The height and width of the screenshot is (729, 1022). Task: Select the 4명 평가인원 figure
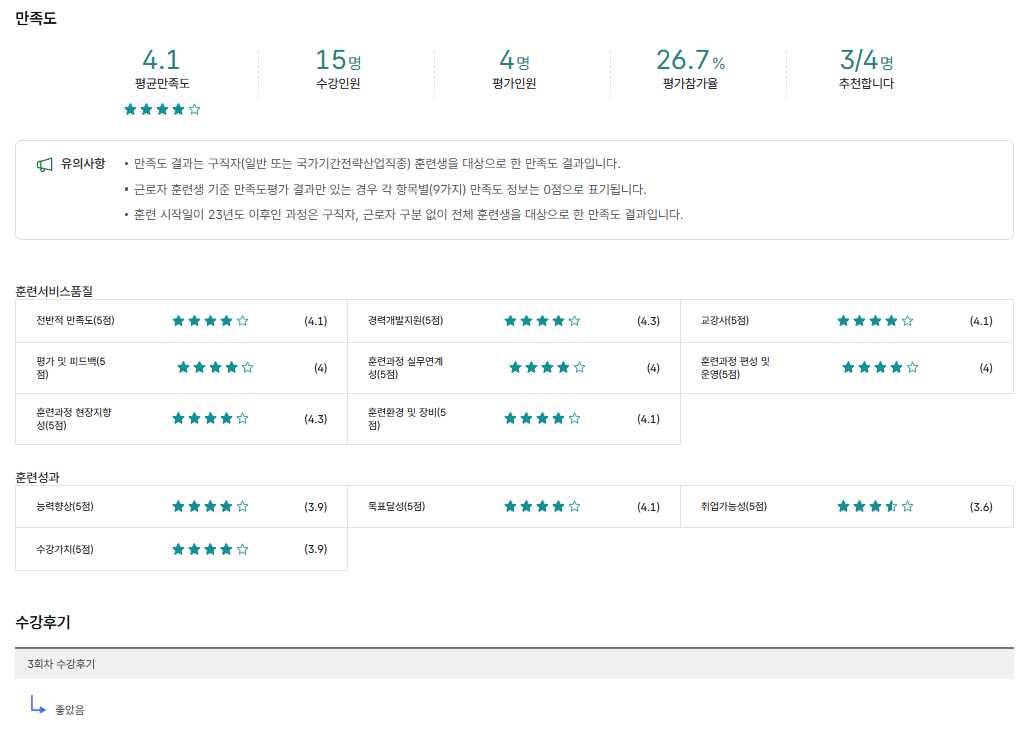click(x=514, y=60)
